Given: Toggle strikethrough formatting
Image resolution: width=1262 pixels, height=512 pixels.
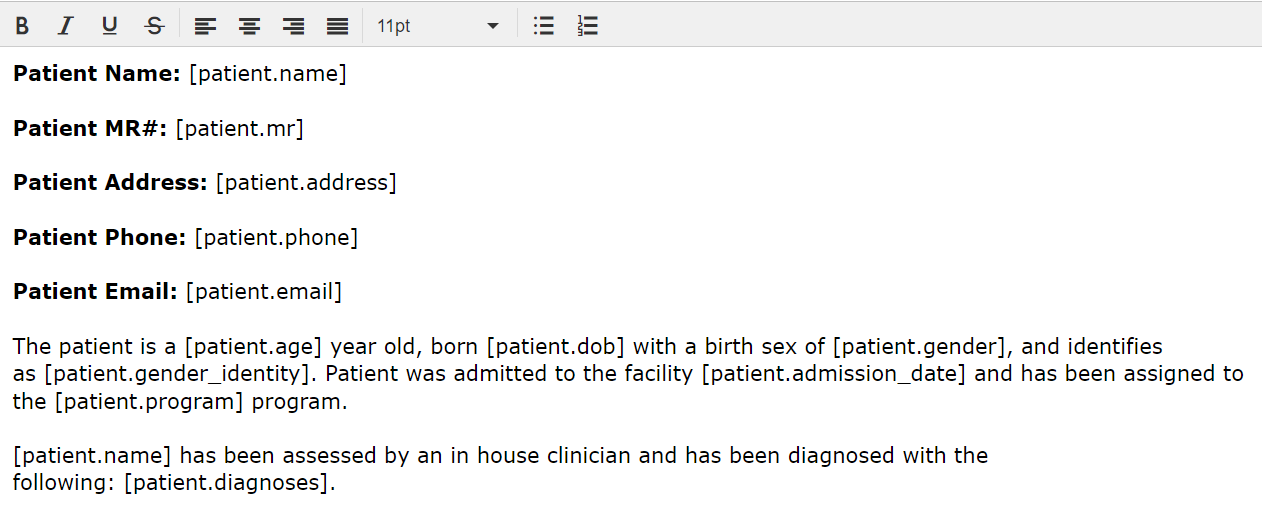Looking at the screenshot, I should click(x=154, y=26).
